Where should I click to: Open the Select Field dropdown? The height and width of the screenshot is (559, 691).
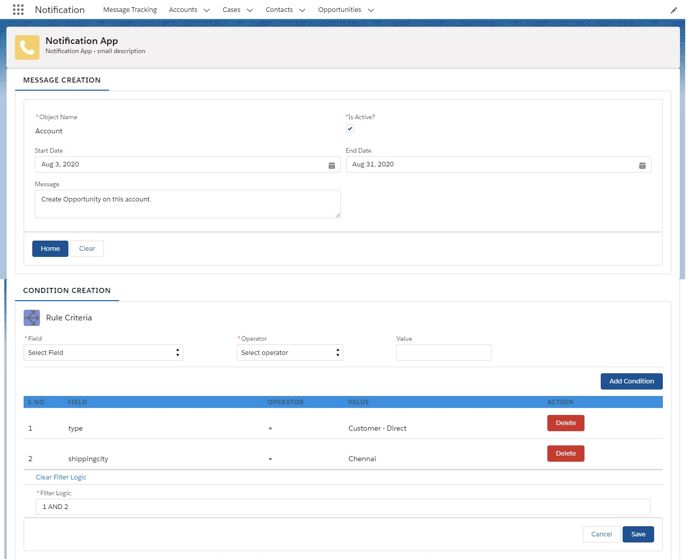click(x=103, y=353)
